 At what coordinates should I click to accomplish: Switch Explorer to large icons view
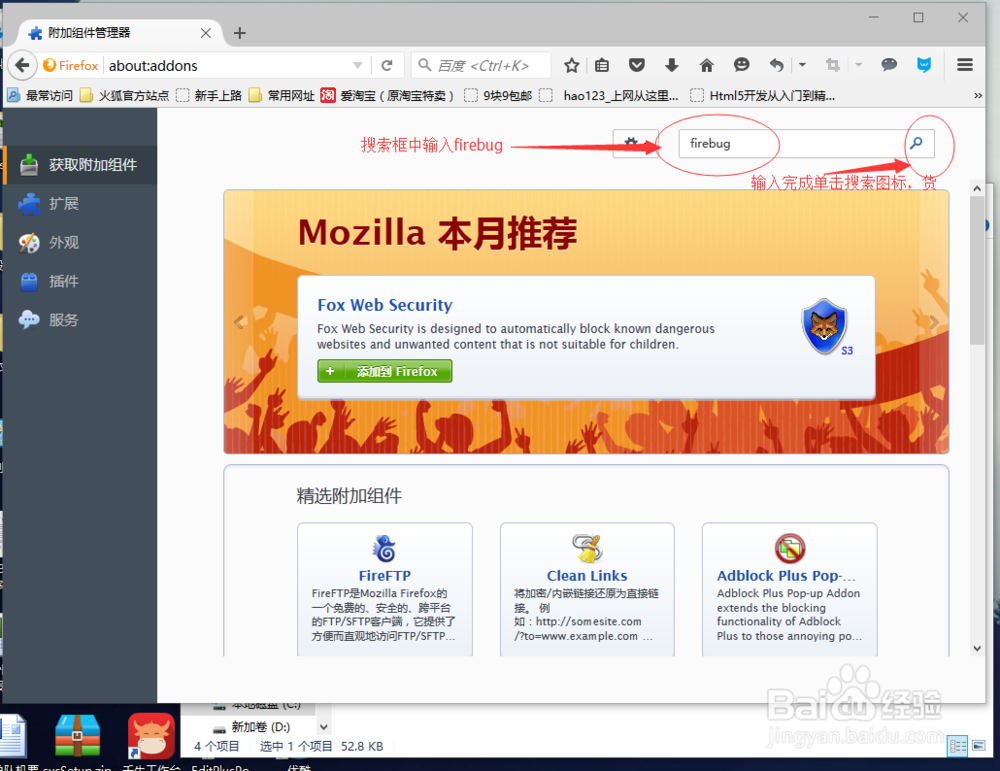[x=978, y=745]
